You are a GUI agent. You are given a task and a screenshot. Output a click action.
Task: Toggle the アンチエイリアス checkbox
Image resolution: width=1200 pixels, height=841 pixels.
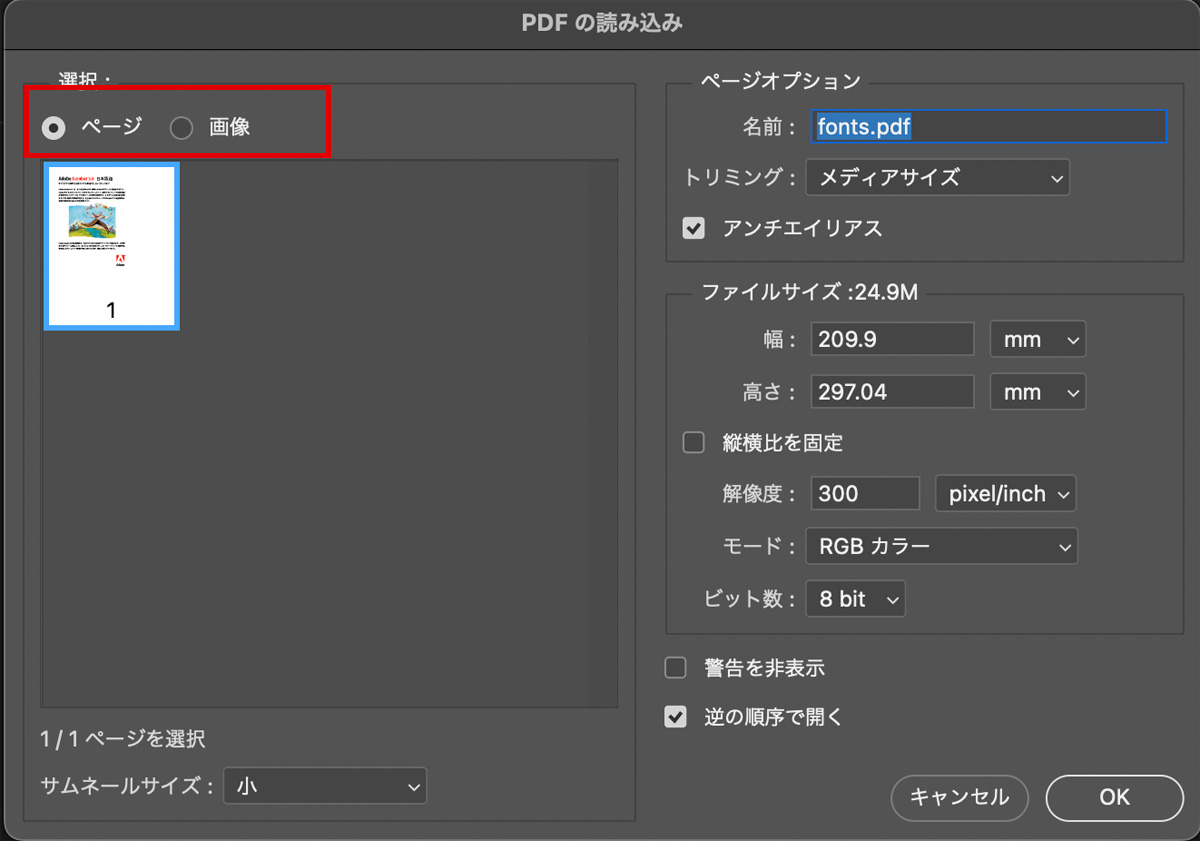click(x=693, y=229)
